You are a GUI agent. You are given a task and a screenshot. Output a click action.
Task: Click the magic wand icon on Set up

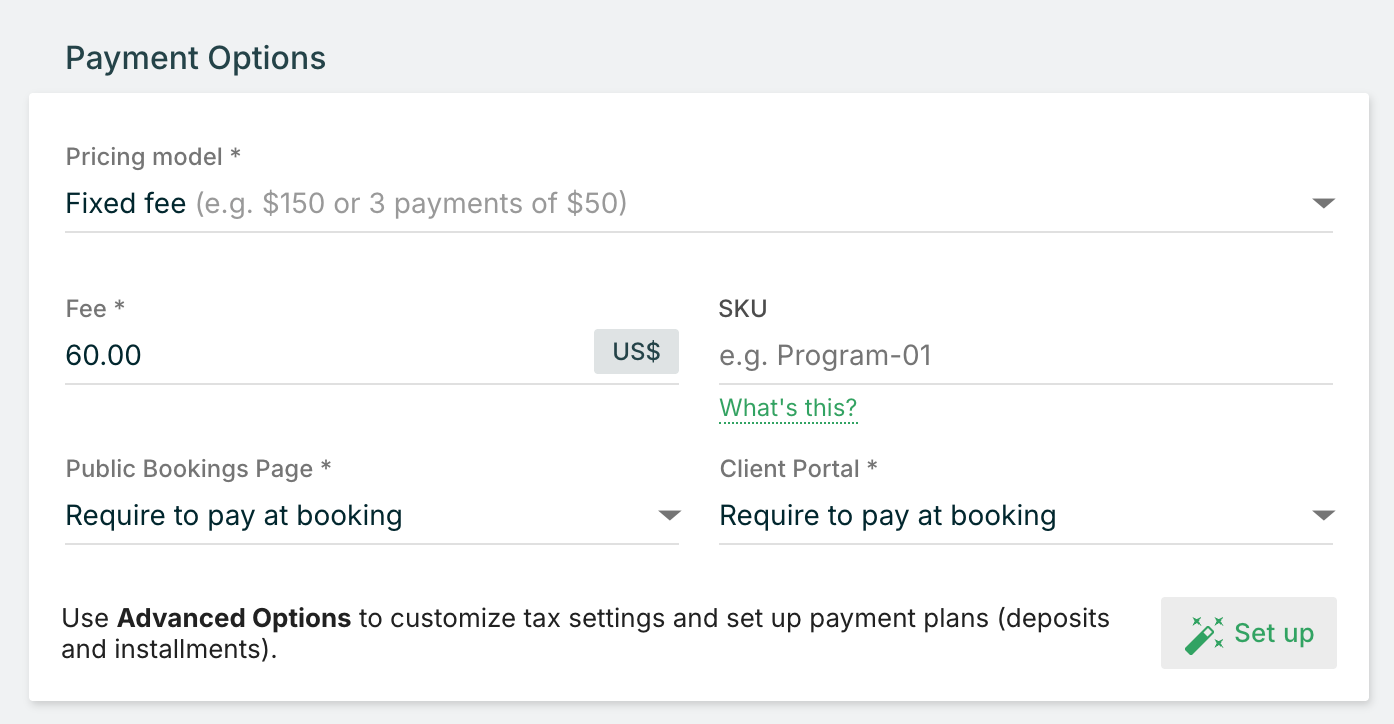[x=1204, y=634]
